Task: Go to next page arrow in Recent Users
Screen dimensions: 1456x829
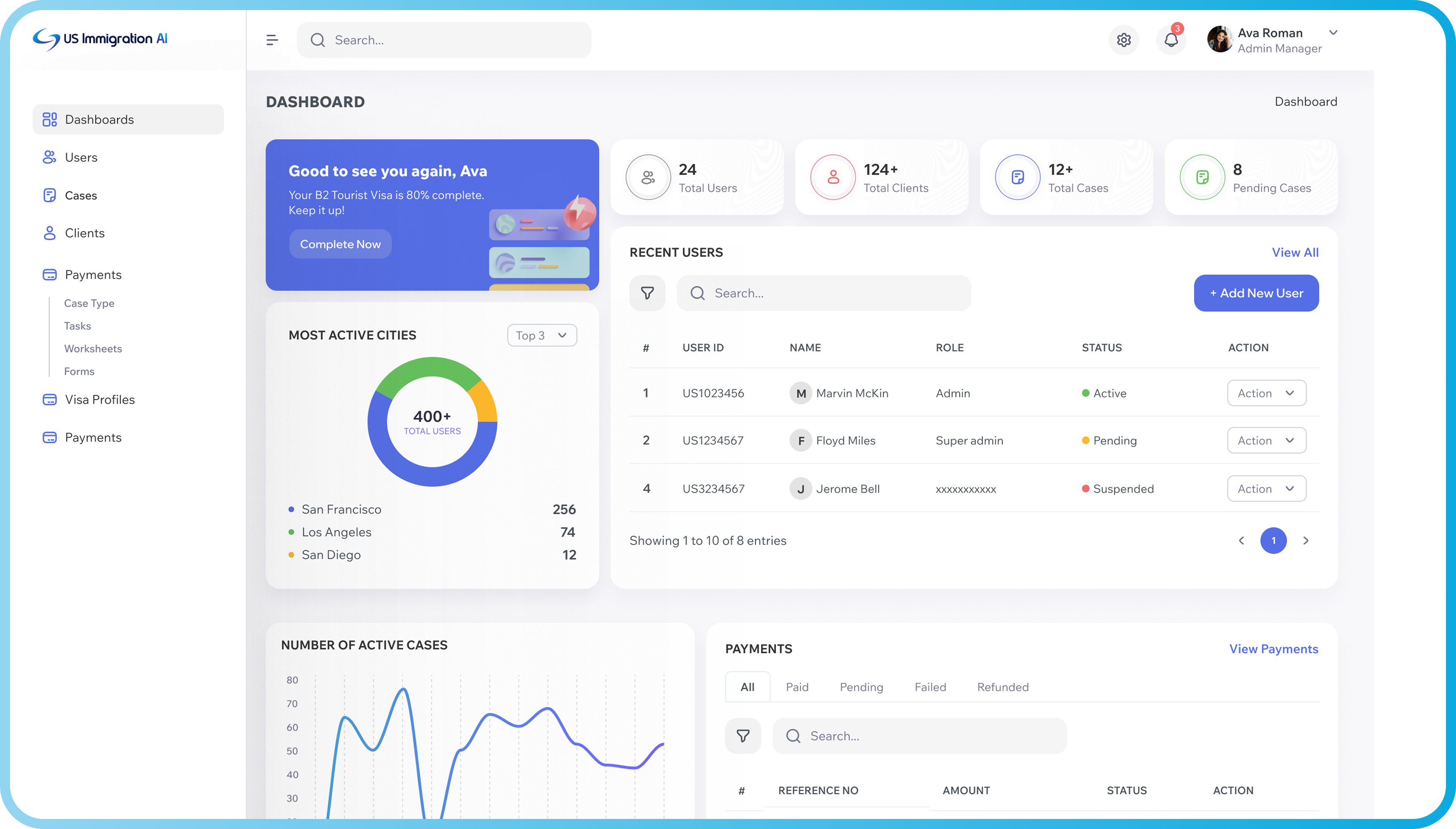Action: 1306,540
